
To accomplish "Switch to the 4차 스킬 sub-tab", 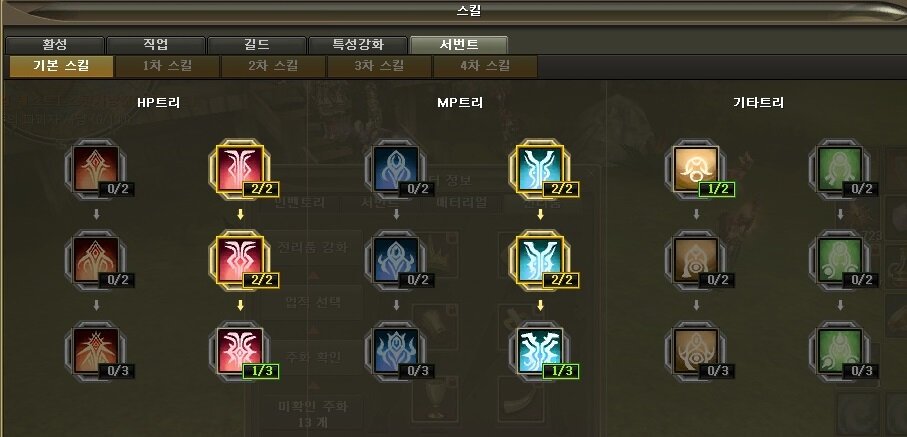I will 485,67.
